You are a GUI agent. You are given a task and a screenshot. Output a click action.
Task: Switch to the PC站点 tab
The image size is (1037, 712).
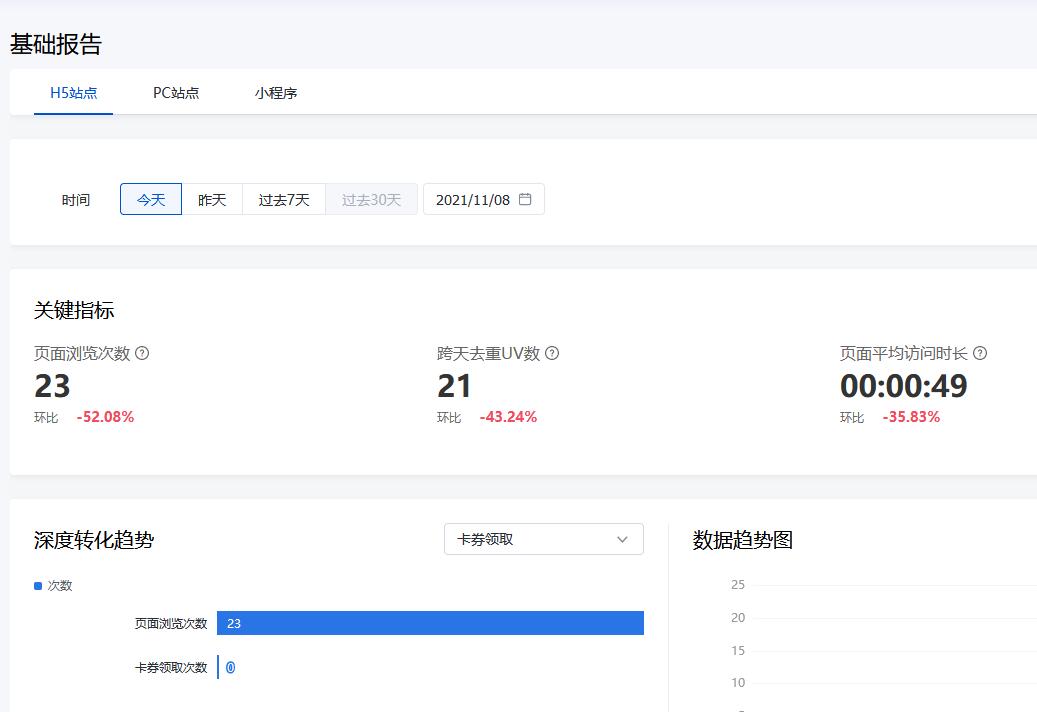(176, 93)
